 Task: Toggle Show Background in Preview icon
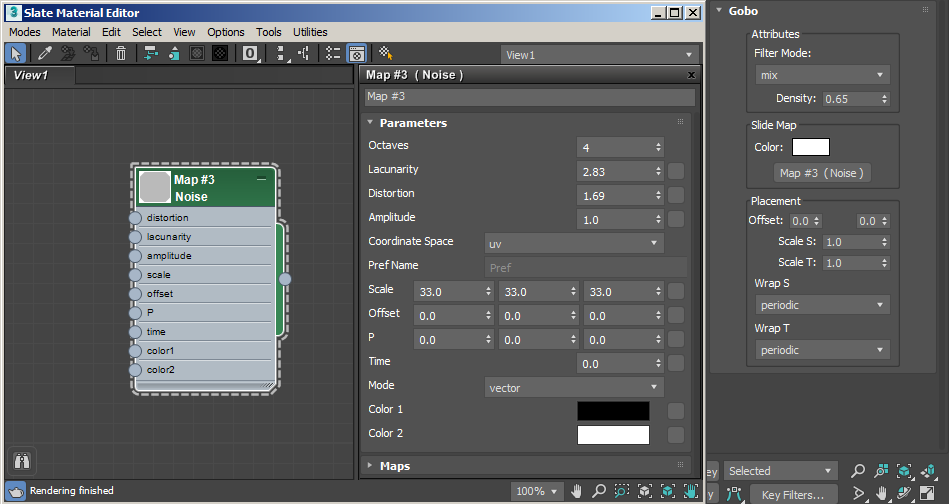(x=220, y=53)
